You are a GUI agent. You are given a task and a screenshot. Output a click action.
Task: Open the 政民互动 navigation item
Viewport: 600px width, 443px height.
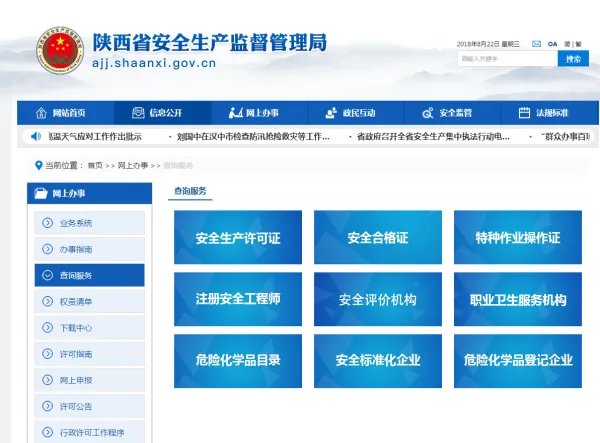(355, 113)
